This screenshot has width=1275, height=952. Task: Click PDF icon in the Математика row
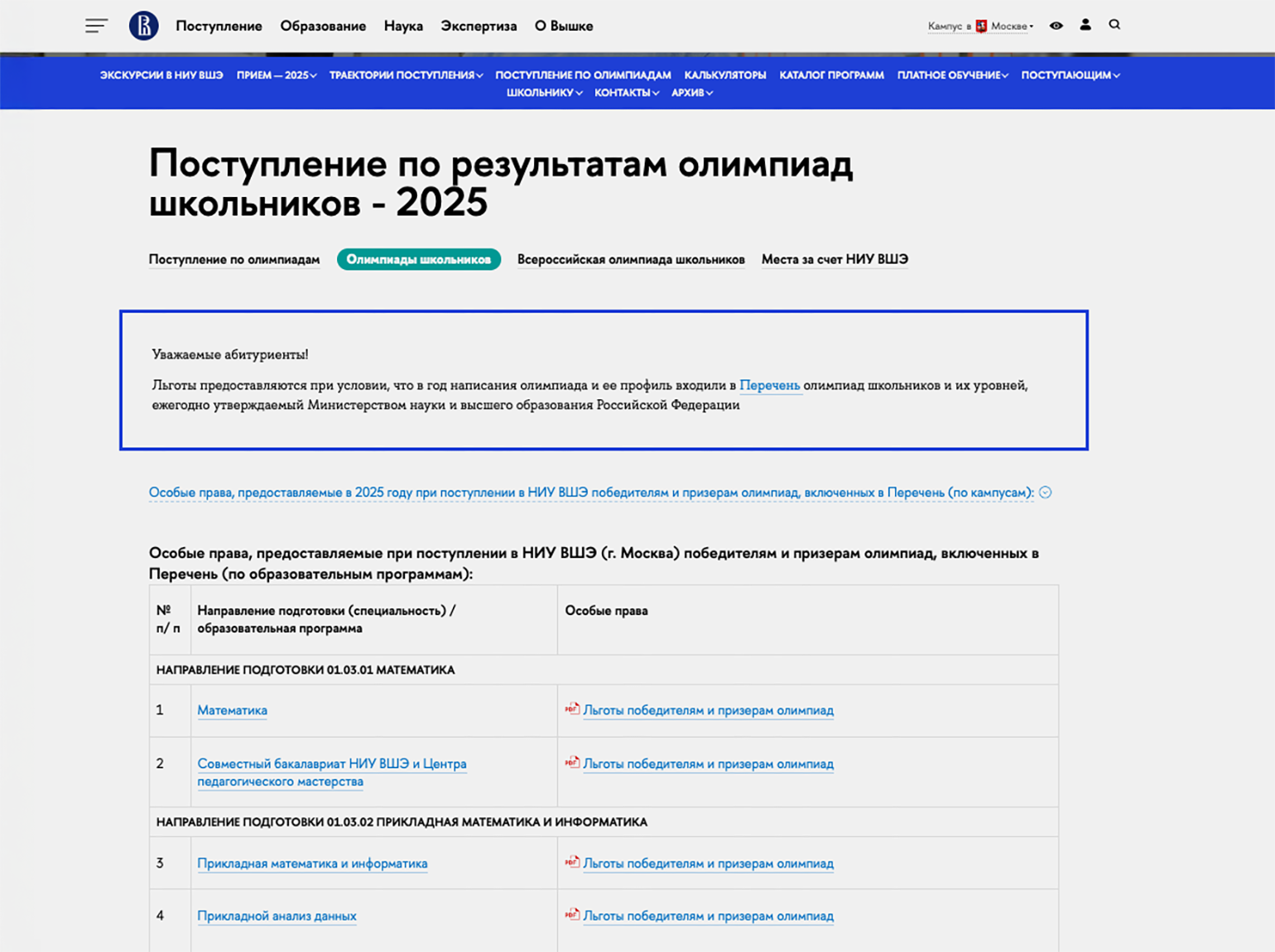[x=572, y=709]
